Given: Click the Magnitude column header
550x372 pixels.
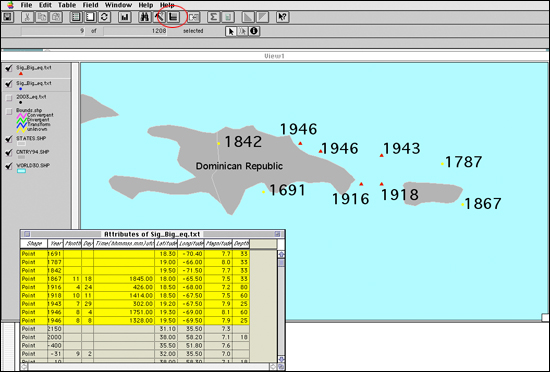Looking at the screenshot, I should click(218, 243).
